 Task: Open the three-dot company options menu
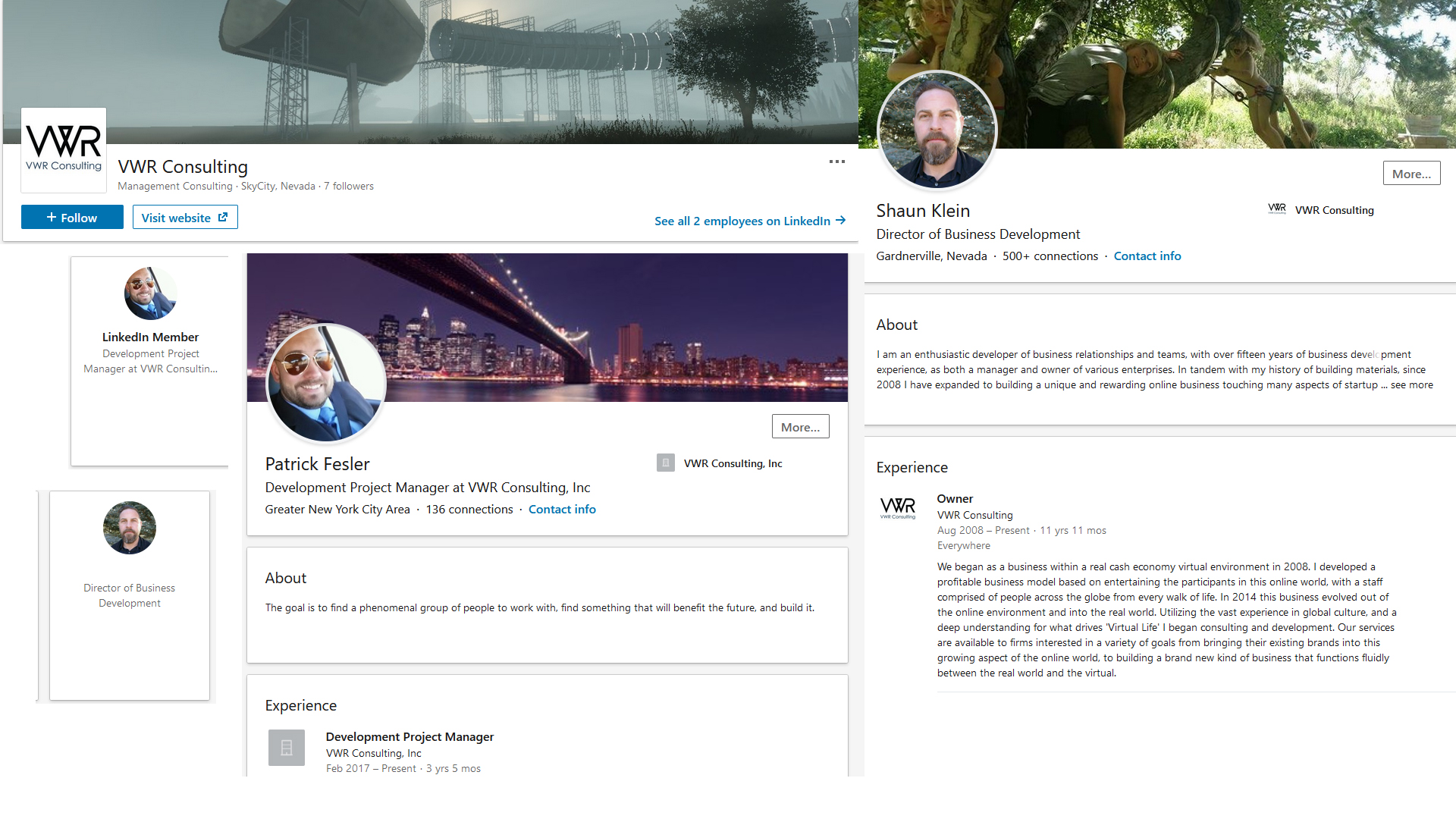point(836,162)
